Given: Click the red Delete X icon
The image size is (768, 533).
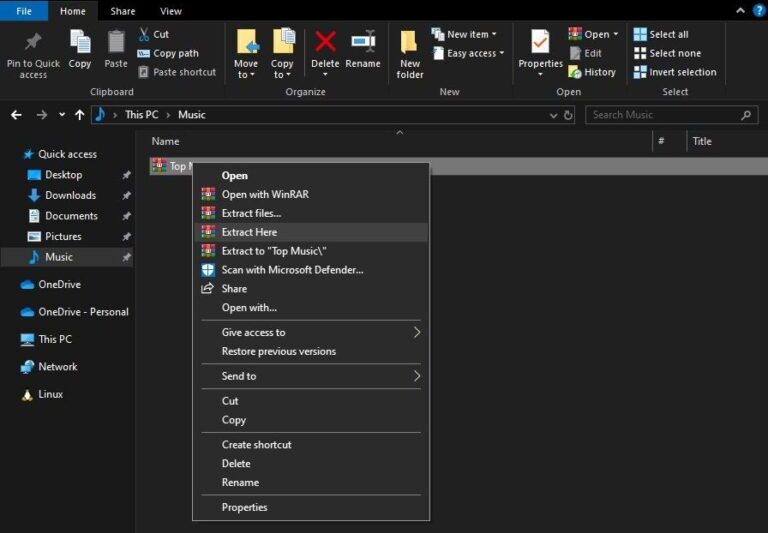Looking at the screenshot, I should coord(325,42).
